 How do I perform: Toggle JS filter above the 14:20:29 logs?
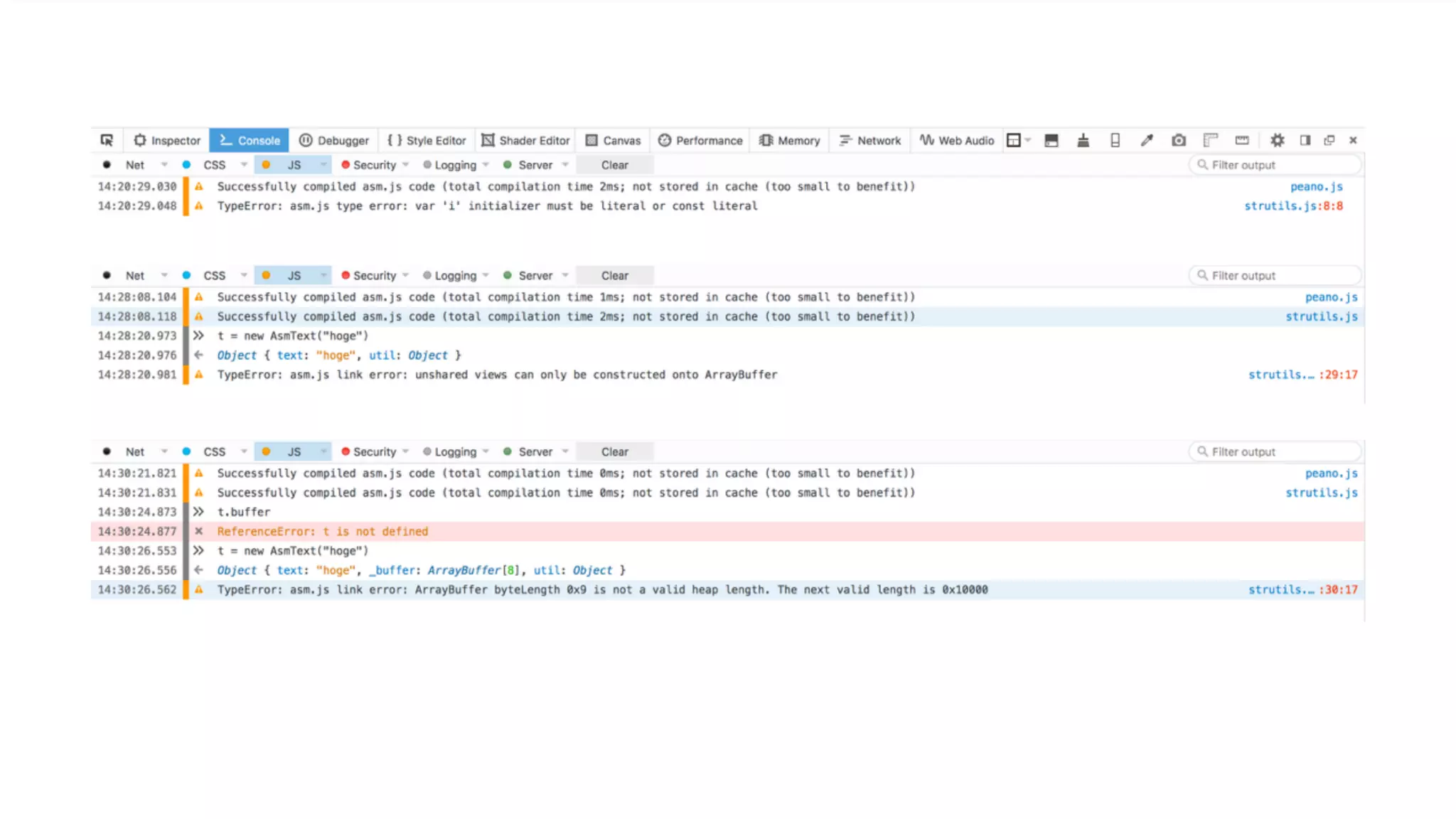294,165
